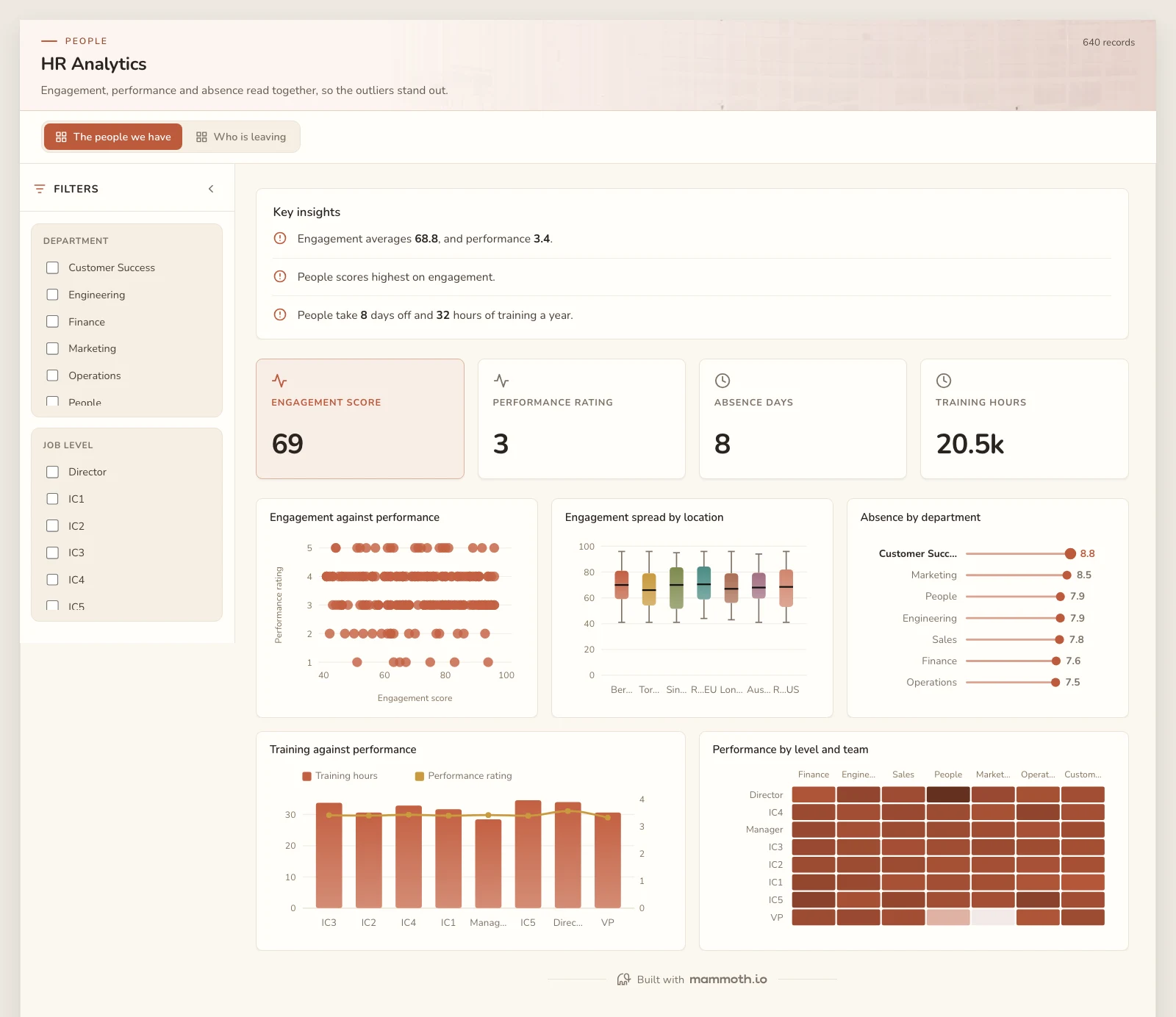The height and width of the screenshot is (1017, 1176).
Task: Select the Engagement Score card
Action: 360,419
